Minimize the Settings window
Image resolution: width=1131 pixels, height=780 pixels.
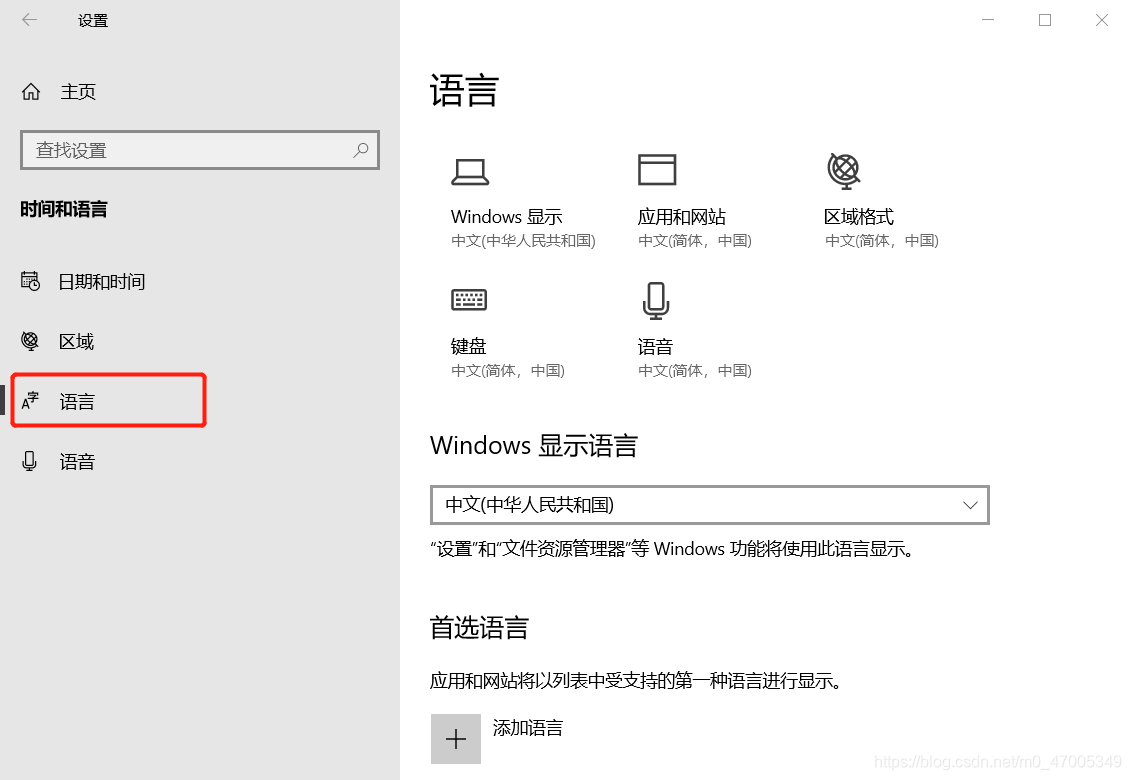988,20
